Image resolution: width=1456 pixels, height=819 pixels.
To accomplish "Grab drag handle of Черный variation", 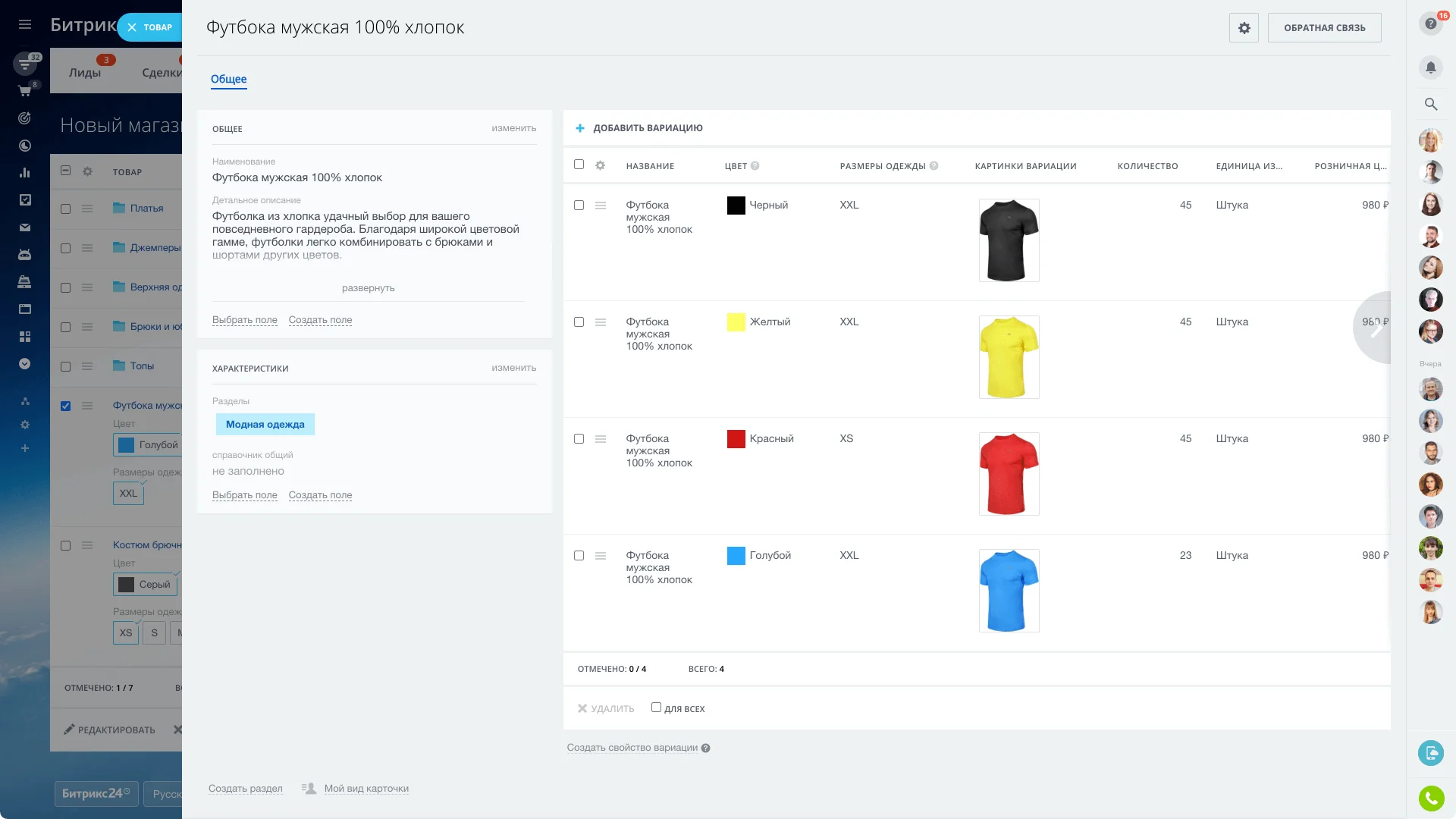I will coord(601,206).
